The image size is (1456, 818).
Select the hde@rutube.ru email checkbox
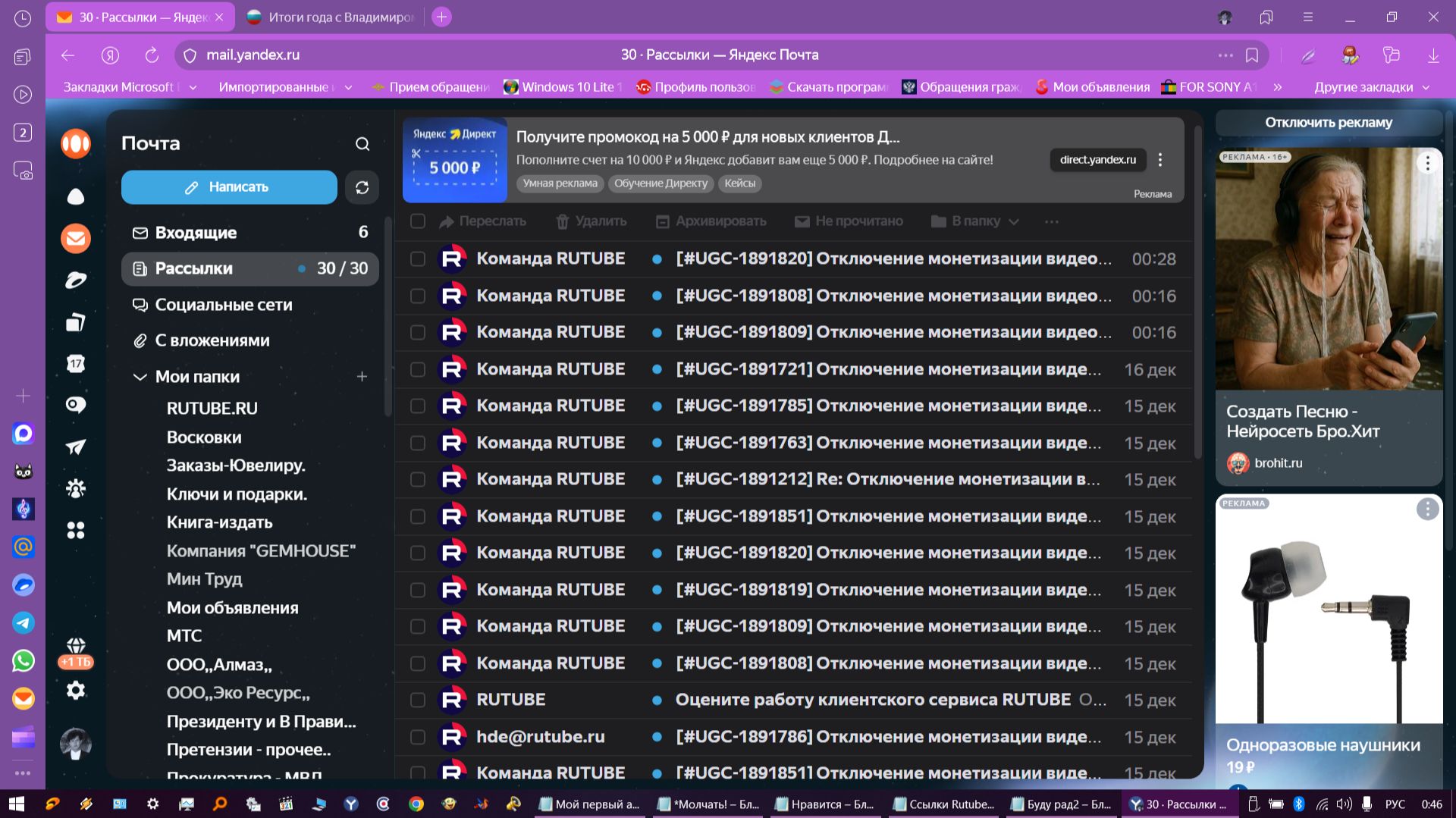point(418,737)
